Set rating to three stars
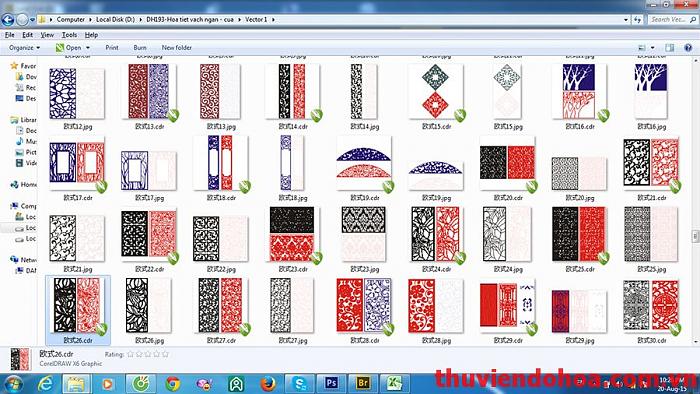 tap(148, 354)
